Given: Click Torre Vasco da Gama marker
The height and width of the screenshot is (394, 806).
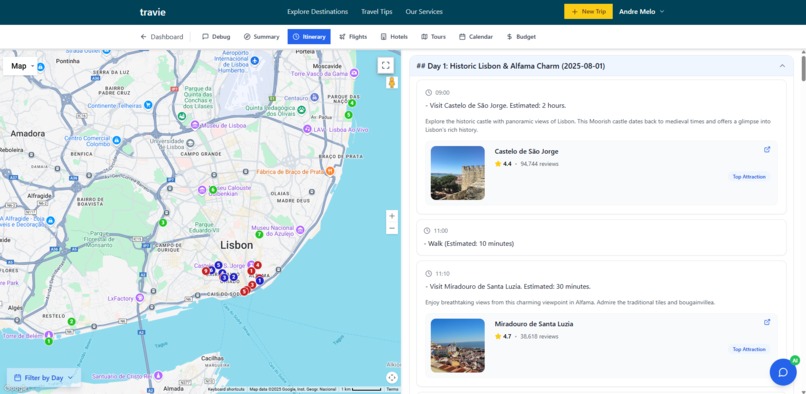Looking at the screenshot, I should click(354, 74).
